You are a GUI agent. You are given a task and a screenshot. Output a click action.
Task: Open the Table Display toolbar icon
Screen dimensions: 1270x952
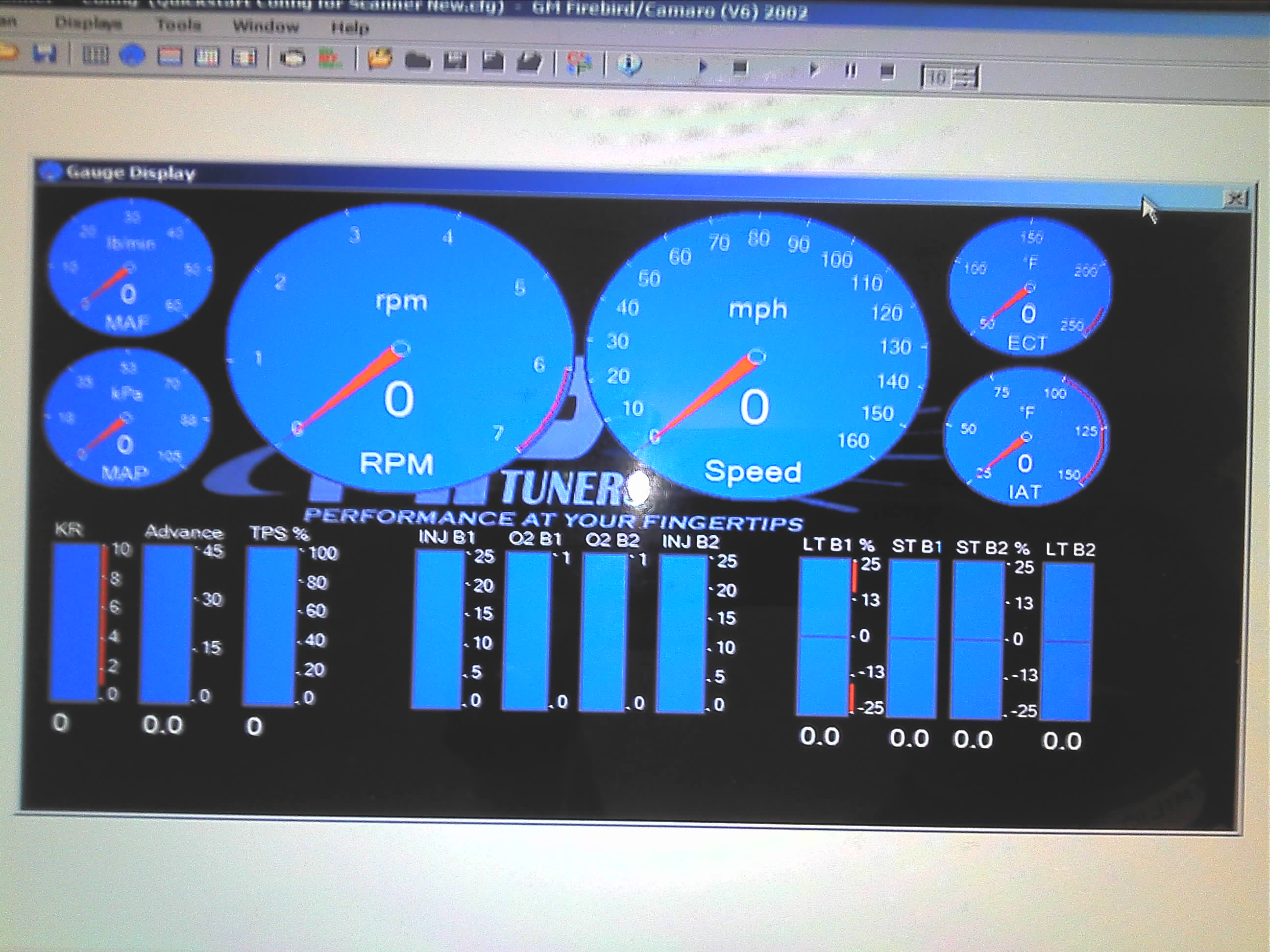[96, 56]
